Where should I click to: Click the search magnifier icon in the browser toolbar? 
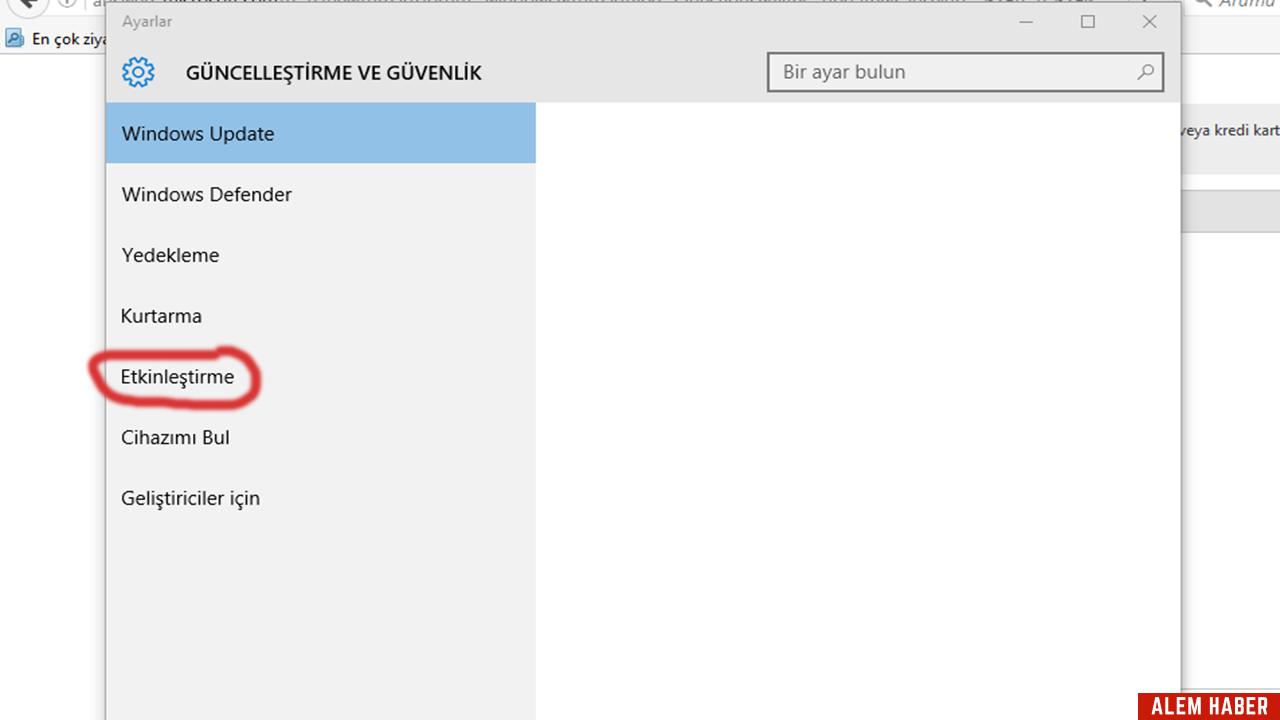click(x=1204, y=4)
